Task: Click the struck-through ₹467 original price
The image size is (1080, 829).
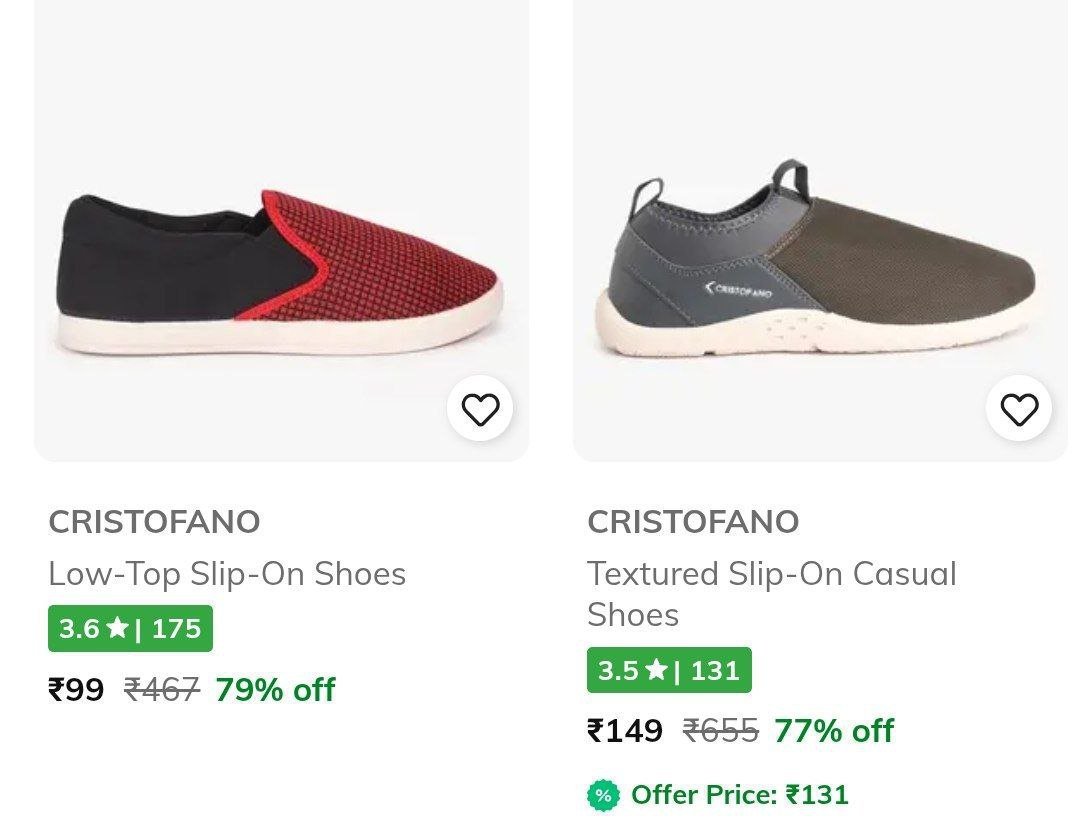Action: click(162, 689)
